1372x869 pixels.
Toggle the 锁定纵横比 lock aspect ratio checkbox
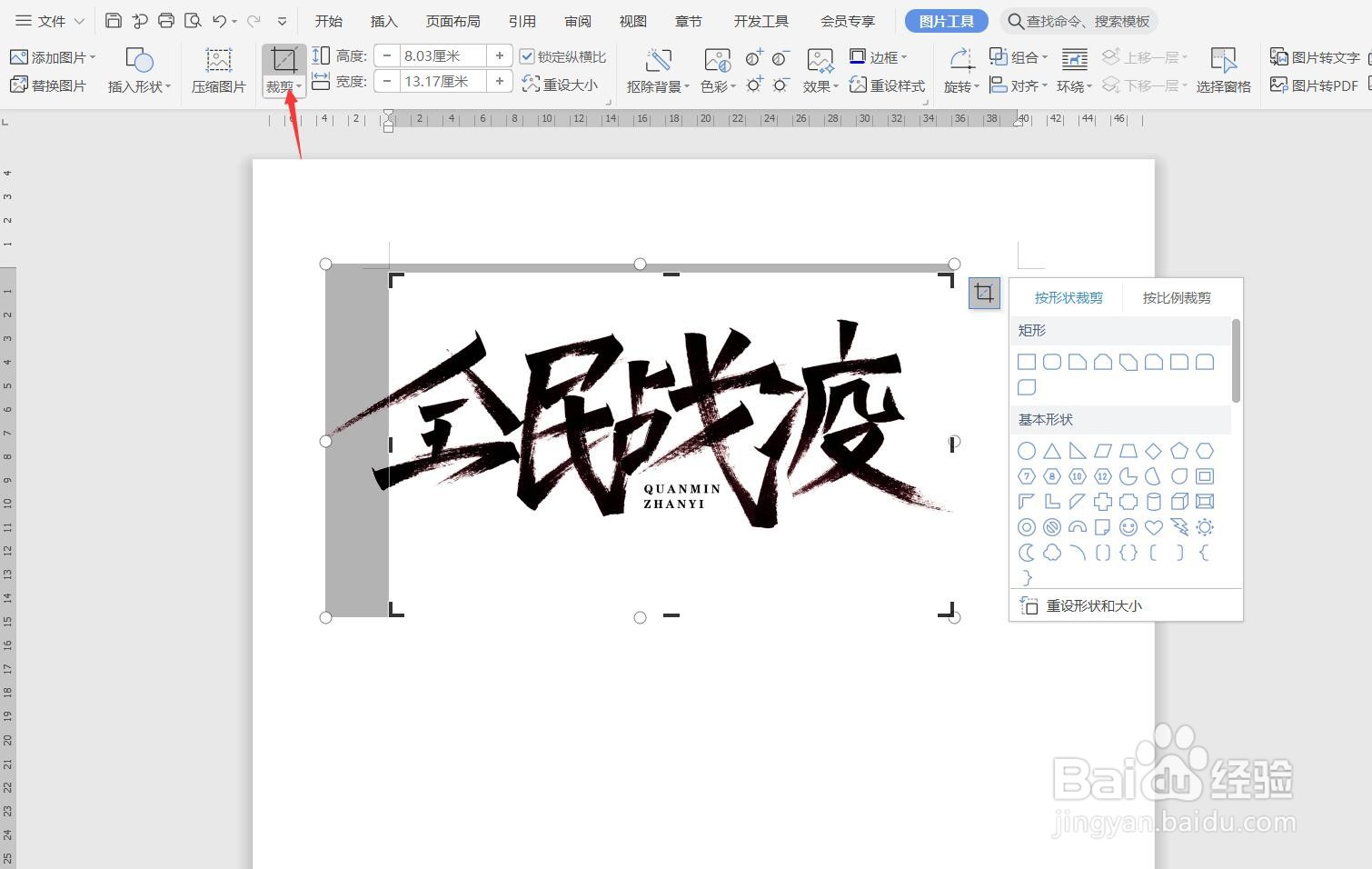click(x=527, y=55)
